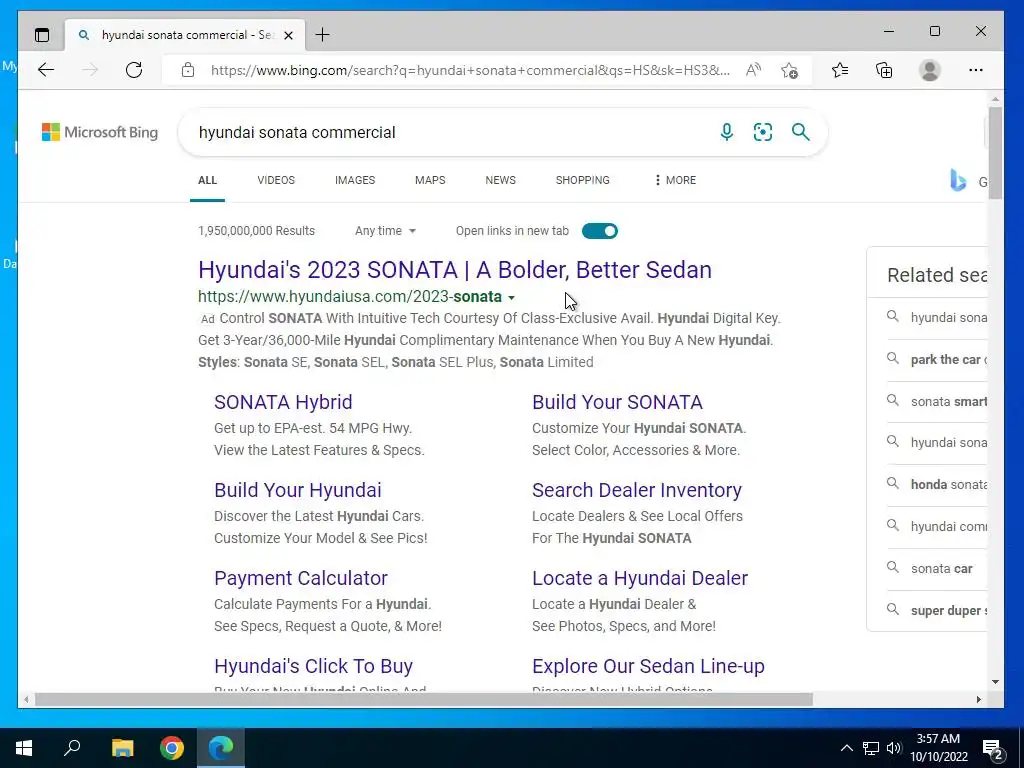Open Hyundai's Click To Buy link
This screenshot has width=1024, height=768.
click(313, 666)
